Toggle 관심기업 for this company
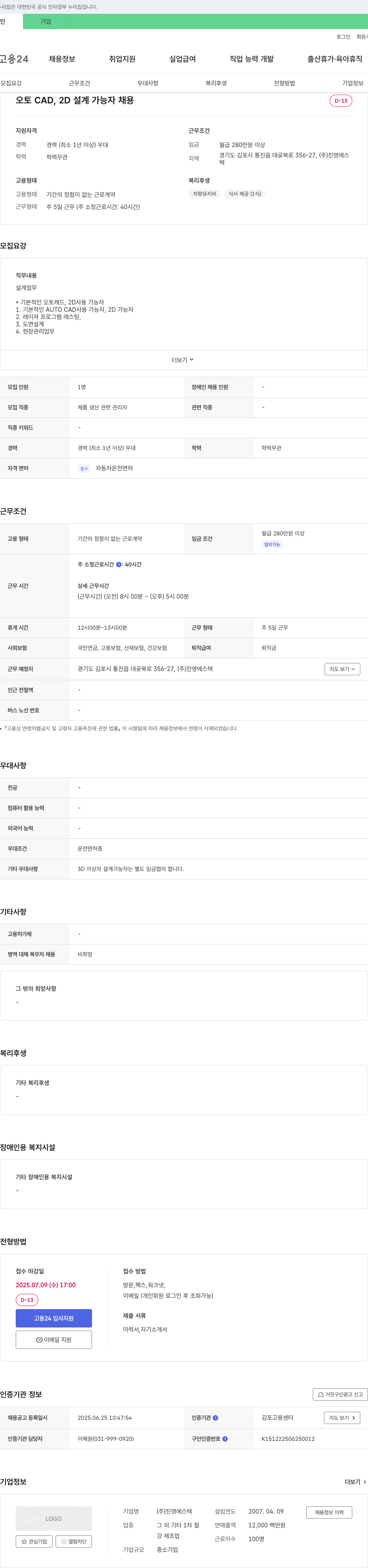Screen dimensions: 368x1568 pyautogui.click(x=34, y=1542)
